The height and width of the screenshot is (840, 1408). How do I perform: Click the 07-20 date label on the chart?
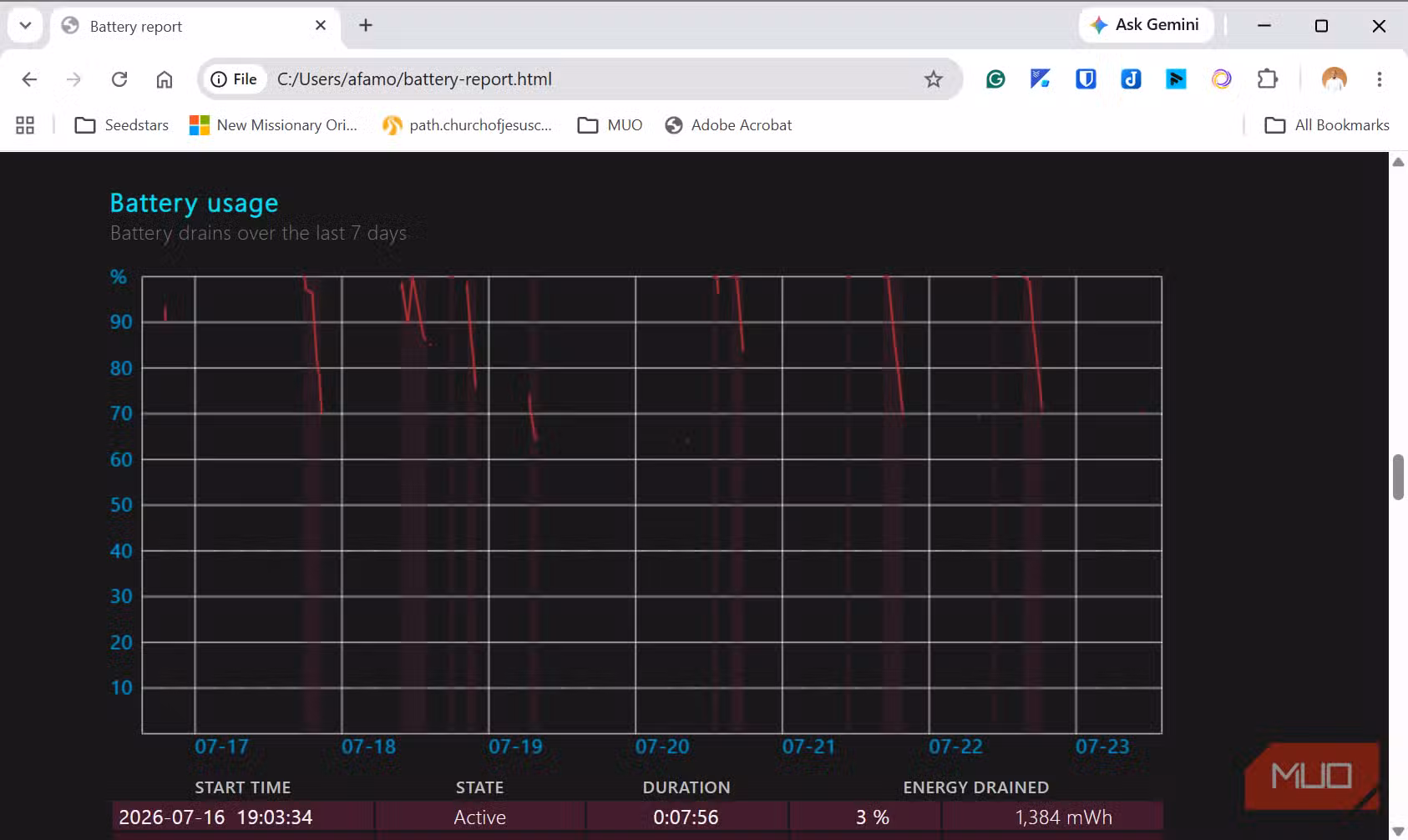(662, 746)
